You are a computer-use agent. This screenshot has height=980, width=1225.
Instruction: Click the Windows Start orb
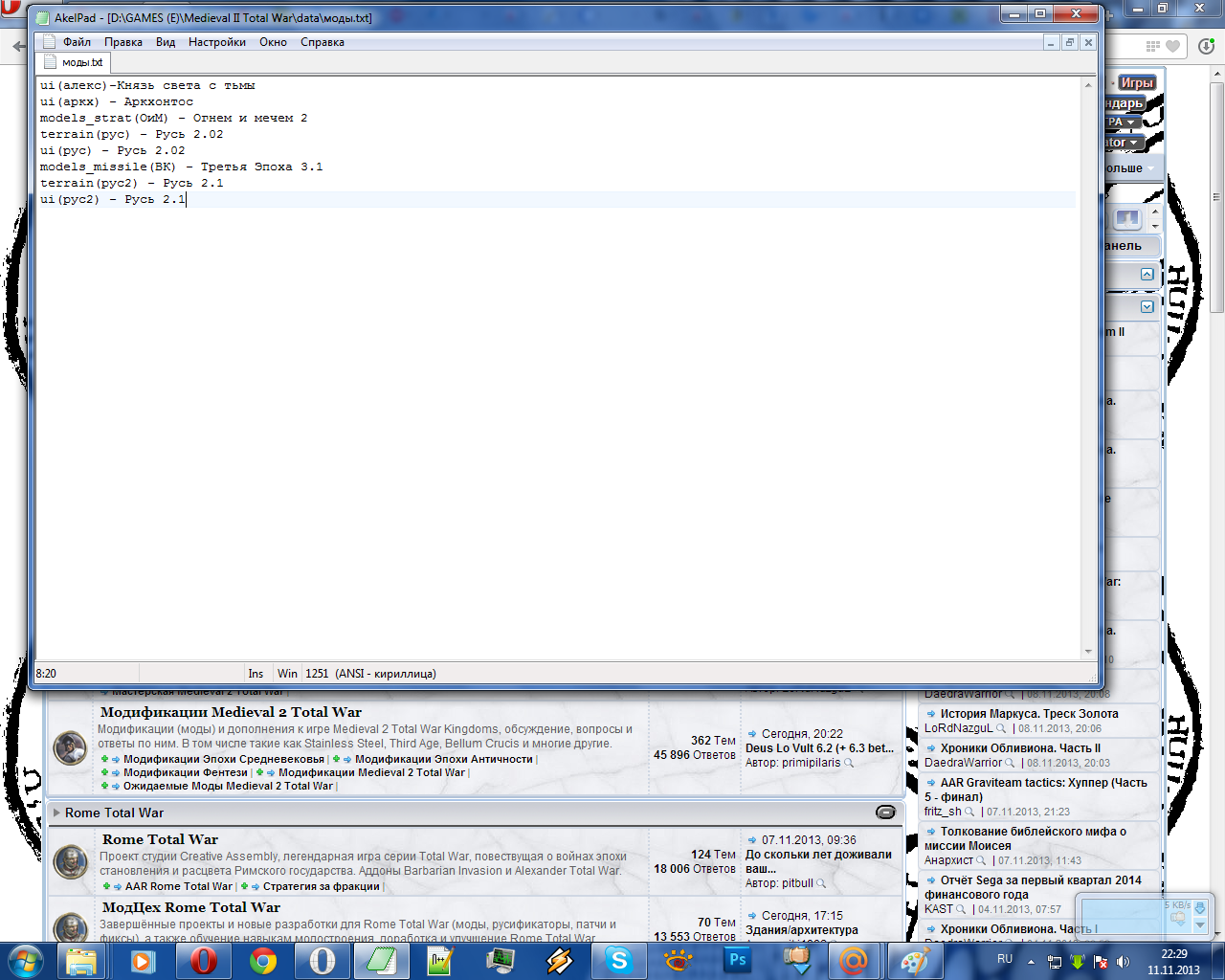(x=26, y=960)
